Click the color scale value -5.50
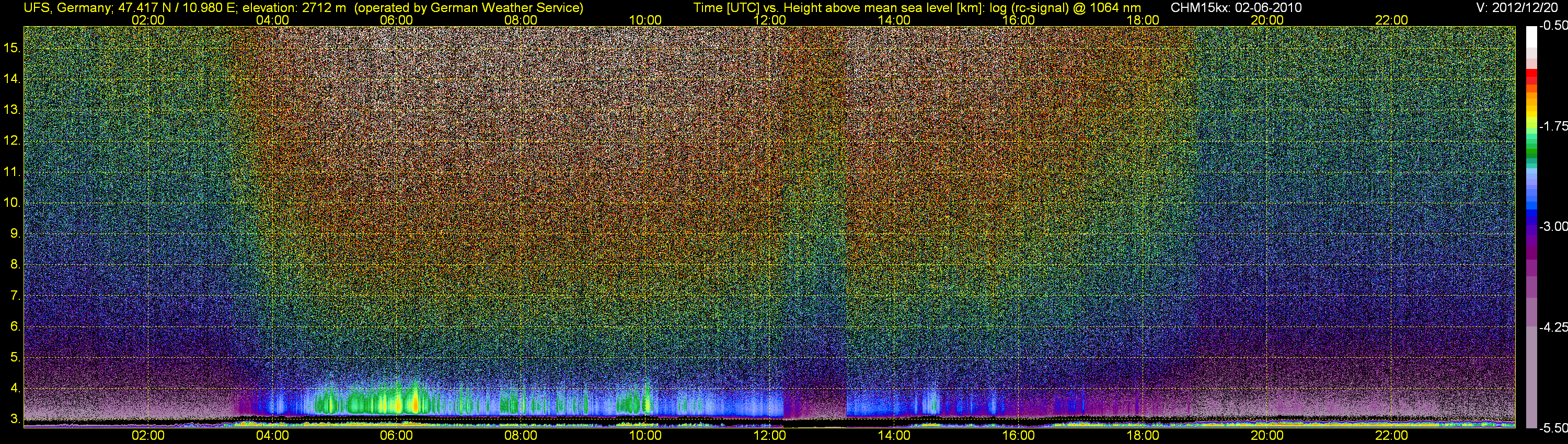 (x=1553, y=428)
